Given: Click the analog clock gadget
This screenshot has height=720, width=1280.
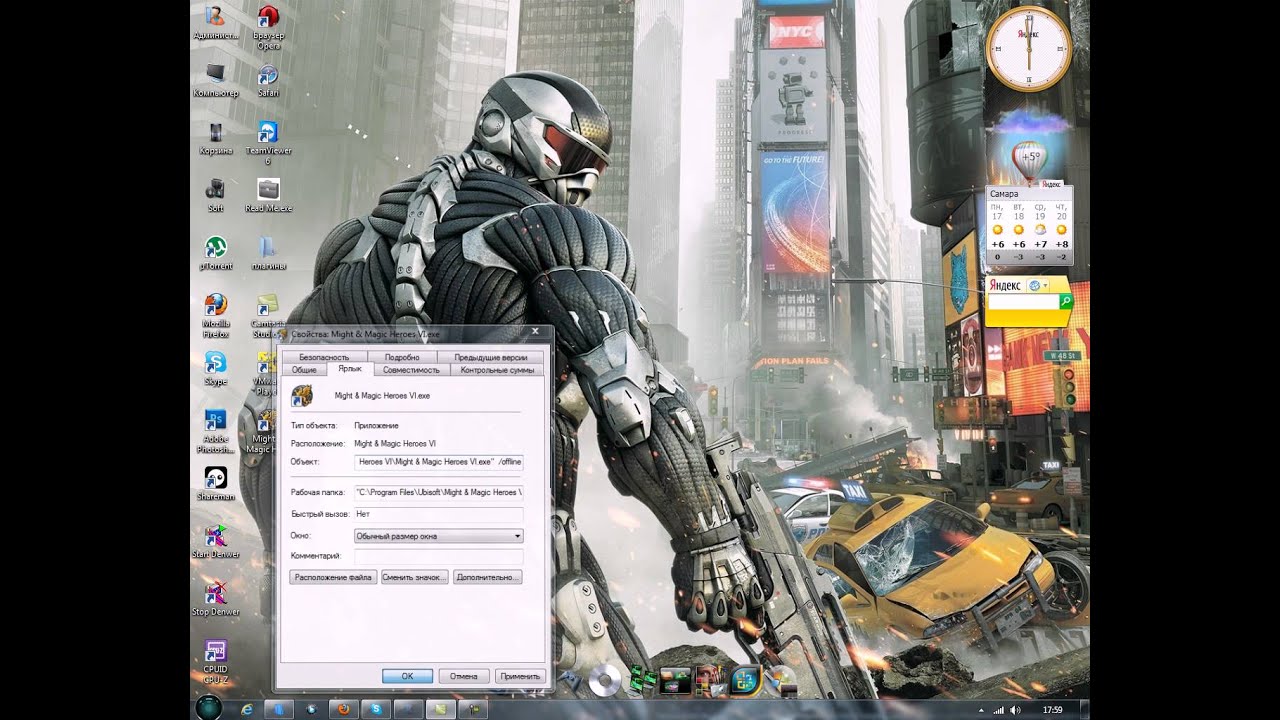Looking at the screenshot, I should (1028, 49).
